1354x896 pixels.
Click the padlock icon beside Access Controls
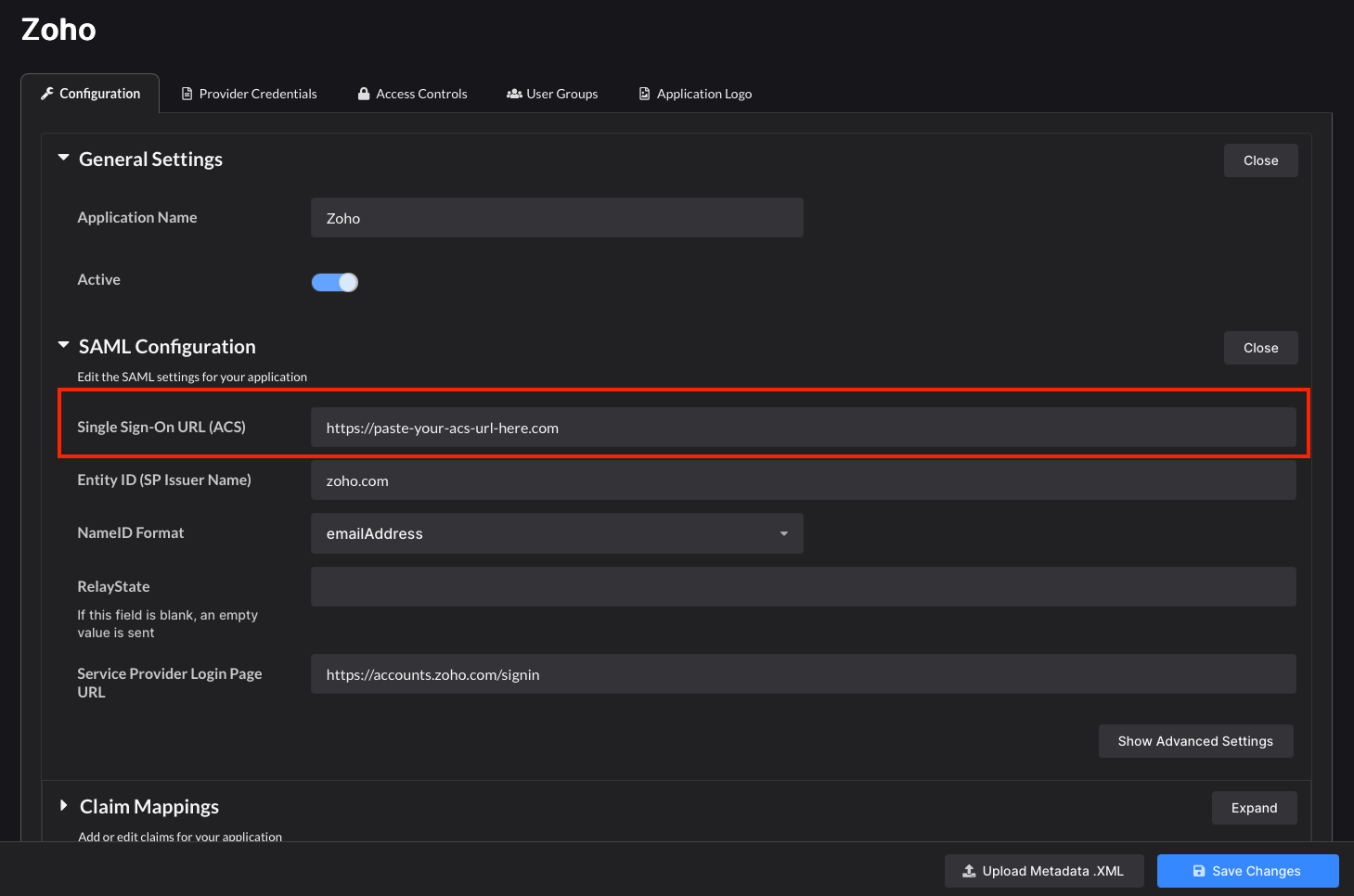(364, 94)
